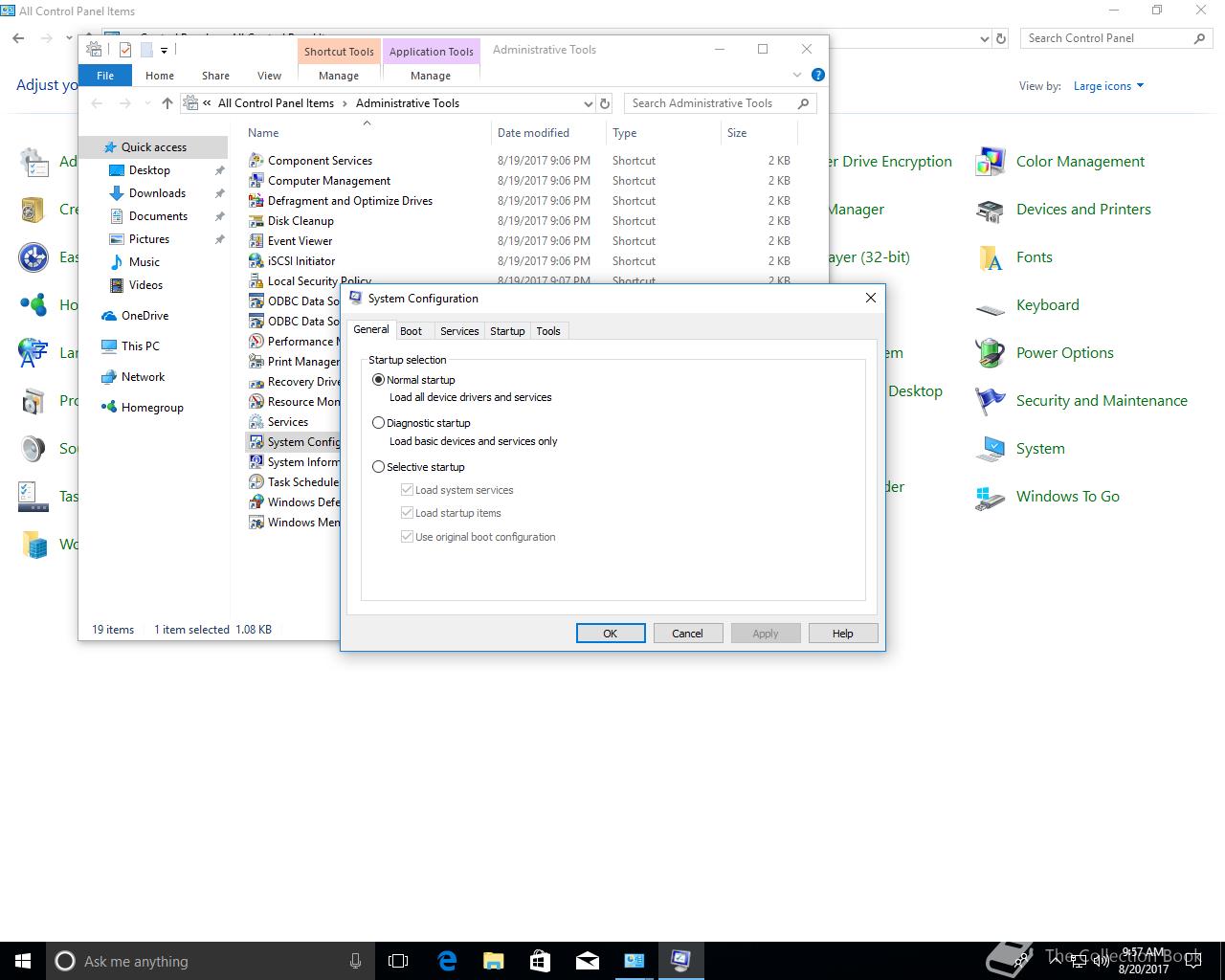The image size is (1225, 980).
Task: Open Mail app from taskbar
Action: tap(587, 961)
